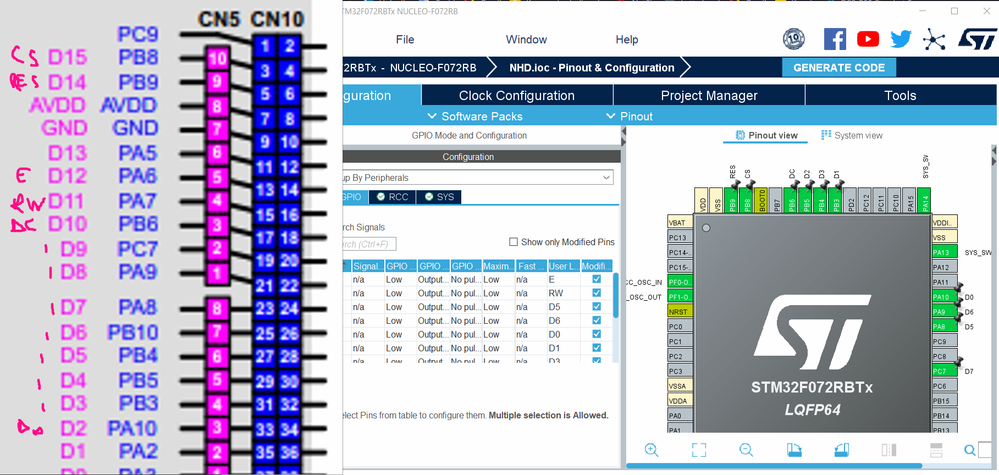Select pin PA13 on the chip

[x=944, y=252]
